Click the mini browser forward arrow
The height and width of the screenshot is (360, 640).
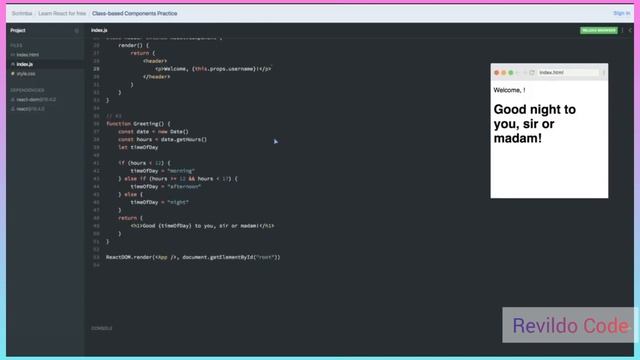pyautogui.click(x=524, y=73)
